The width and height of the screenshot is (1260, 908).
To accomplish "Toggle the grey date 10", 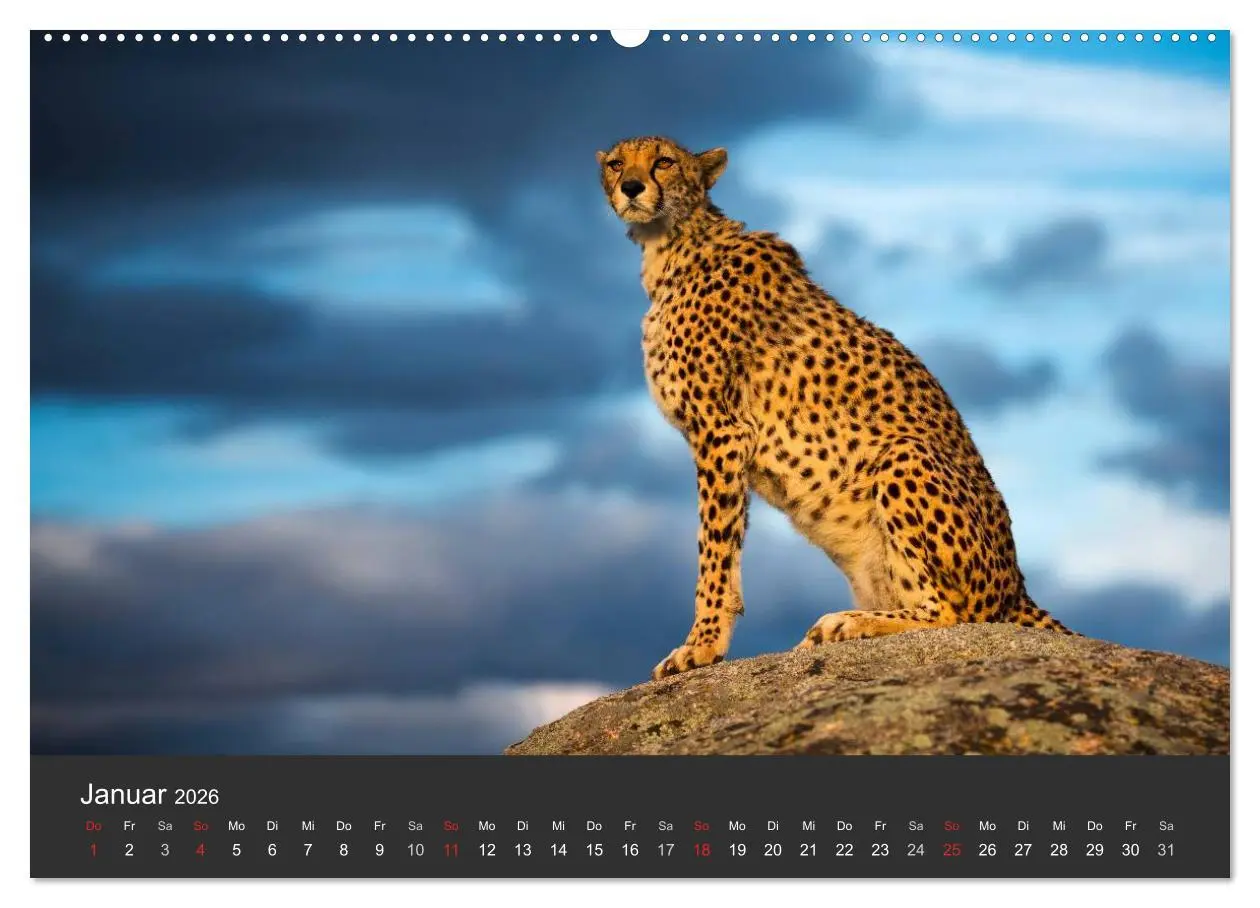I will pos(414,849).
